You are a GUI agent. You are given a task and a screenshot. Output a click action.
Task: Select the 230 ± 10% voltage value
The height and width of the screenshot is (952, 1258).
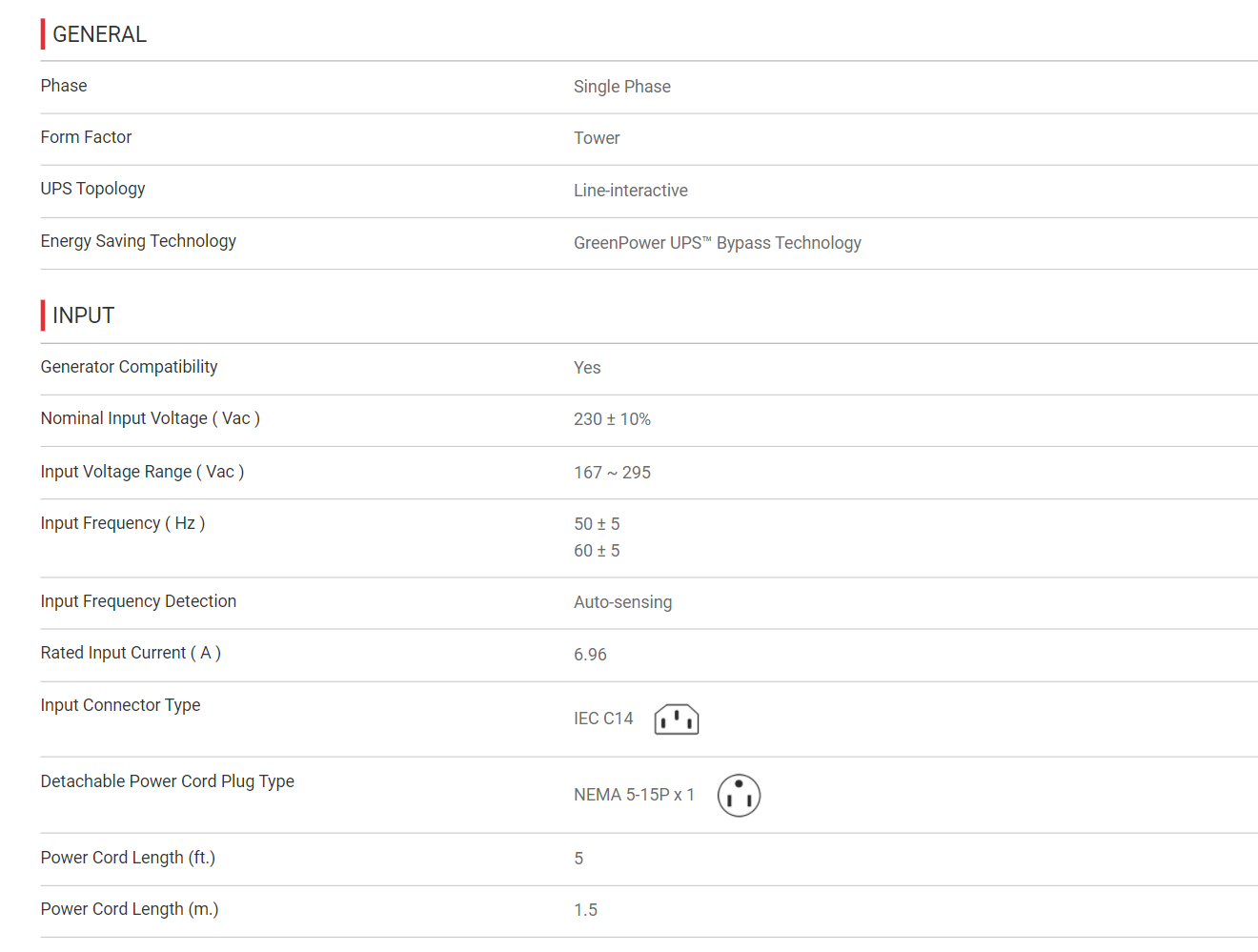point(612,419)
